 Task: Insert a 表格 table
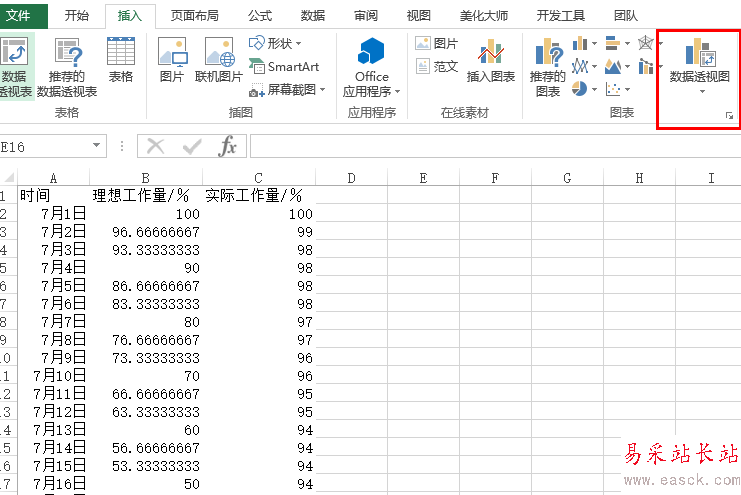coord(121,60)
